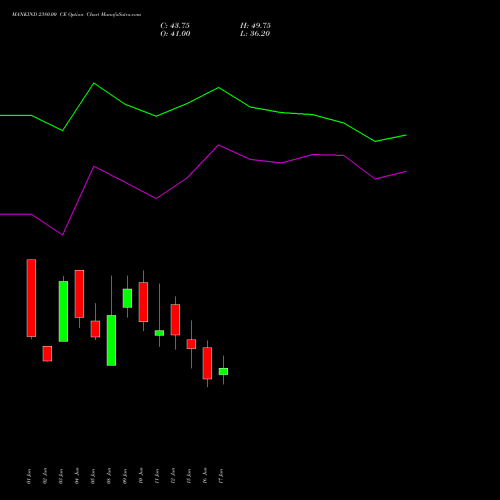
Task: Select the 08 date label on axis
Action: pos(109,476)
